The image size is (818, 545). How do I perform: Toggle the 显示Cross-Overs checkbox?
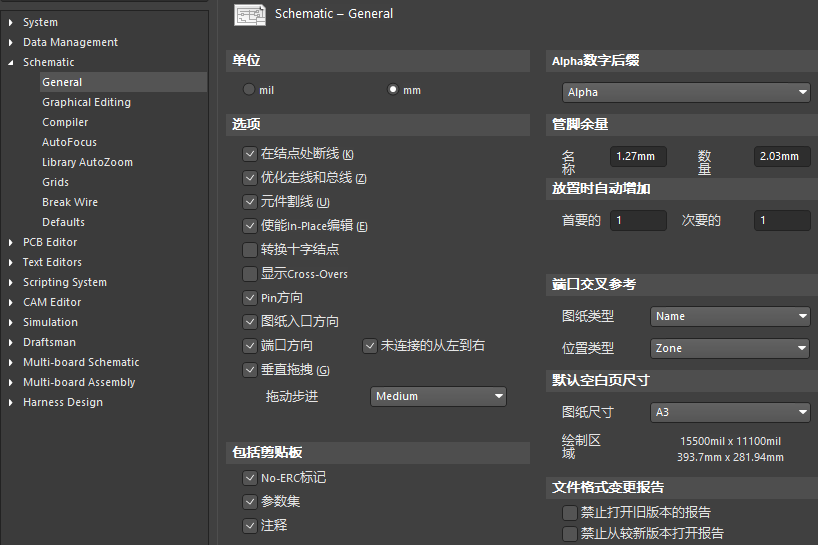[250, 274]
